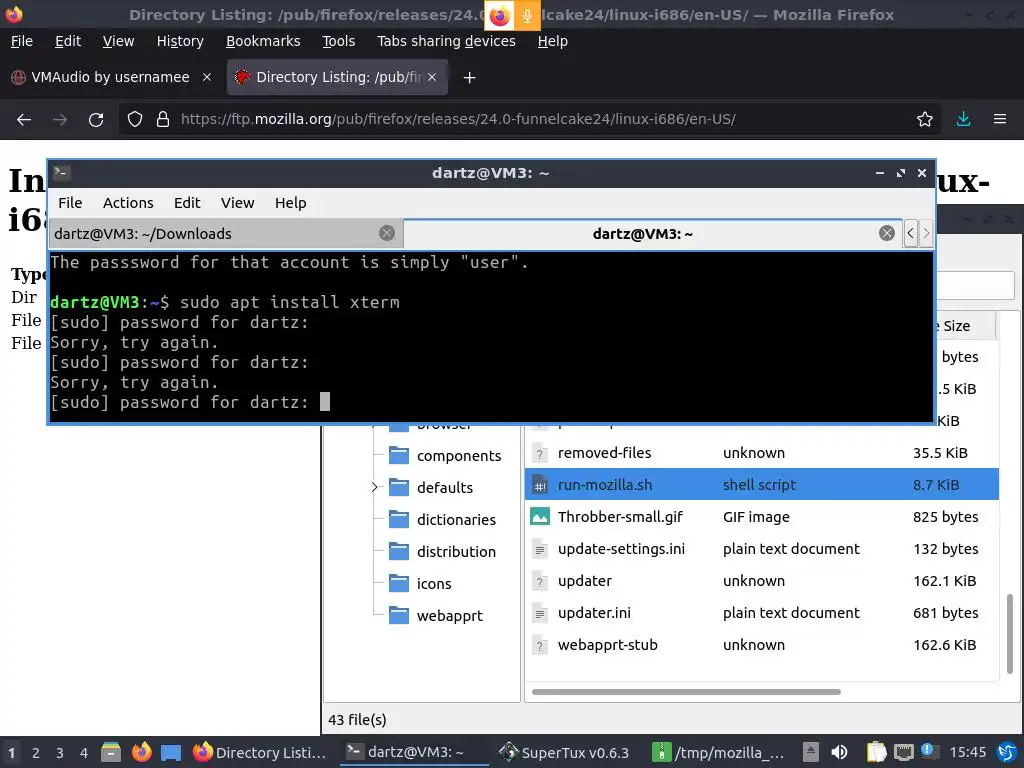Show previous terminal tab with left arrow
Viewport: 1024px width, 768px height.
[x=910, y=233]
